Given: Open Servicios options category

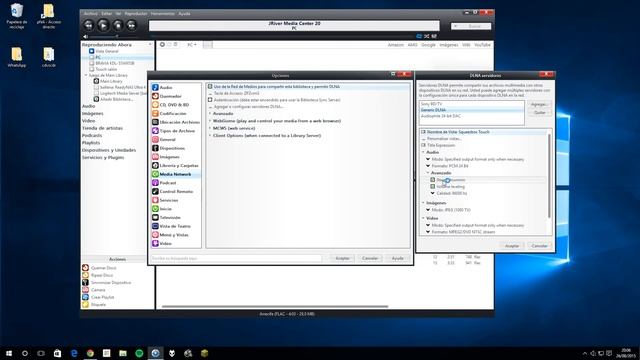Looking at the screenshot, I should pos(165,200).
